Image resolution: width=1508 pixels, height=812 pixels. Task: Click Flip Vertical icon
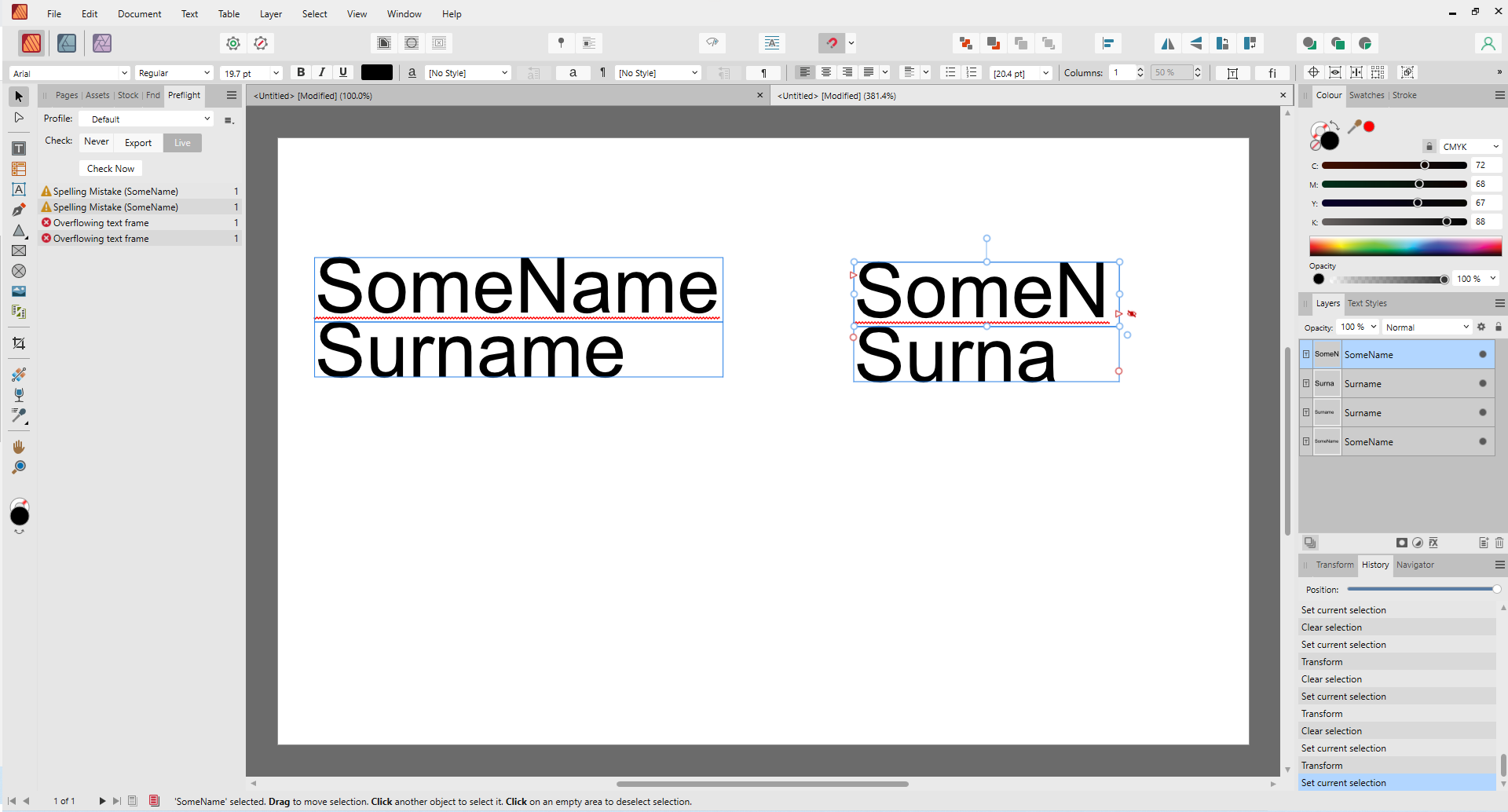[1195, 43]
